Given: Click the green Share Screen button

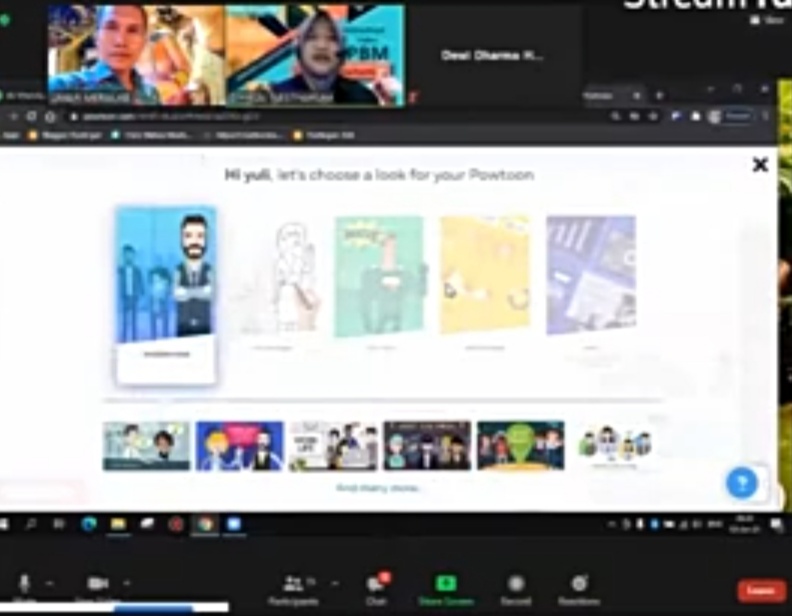Looking at the screenshot, I should pos(446,590).
